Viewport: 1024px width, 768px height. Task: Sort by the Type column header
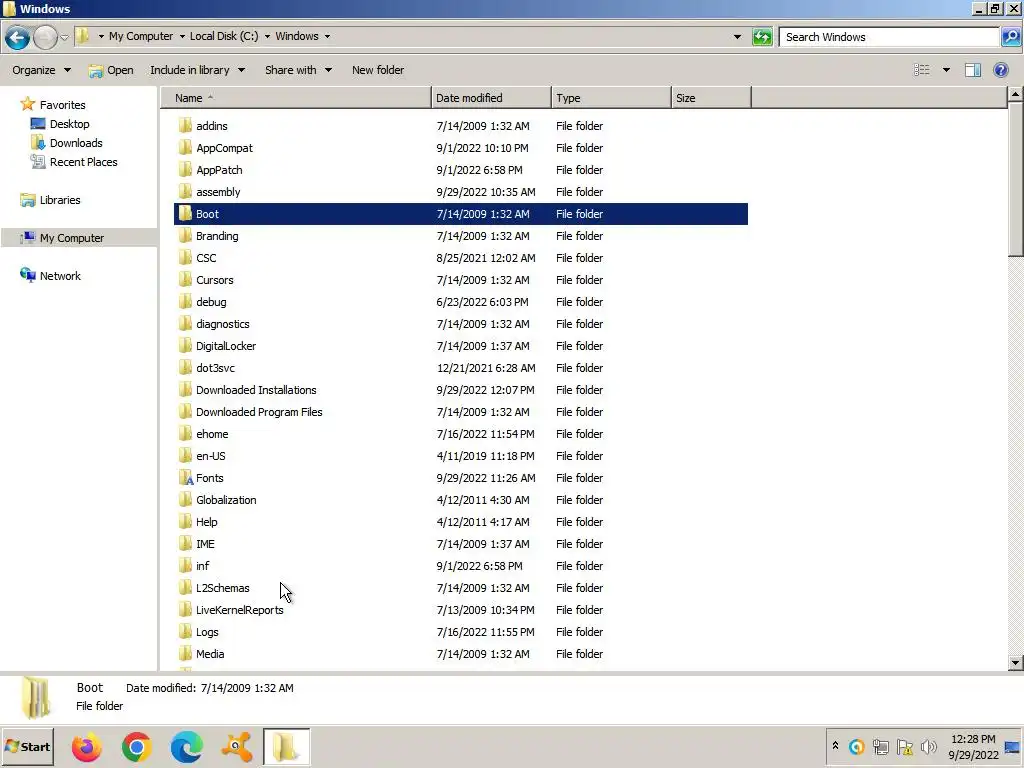coord(611,98)
